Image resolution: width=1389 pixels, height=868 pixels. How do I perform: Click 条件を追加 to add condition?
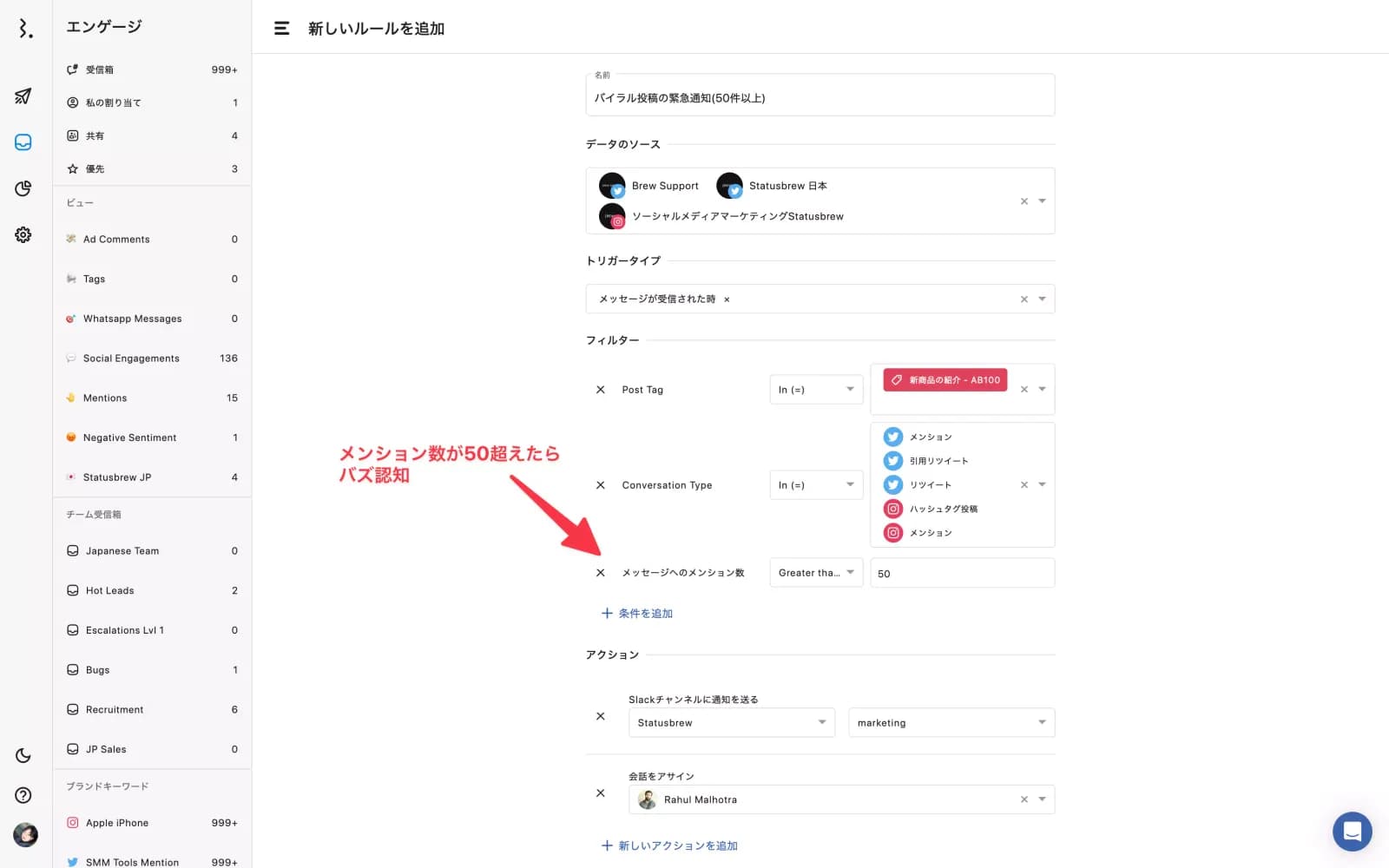pos(637,613)
